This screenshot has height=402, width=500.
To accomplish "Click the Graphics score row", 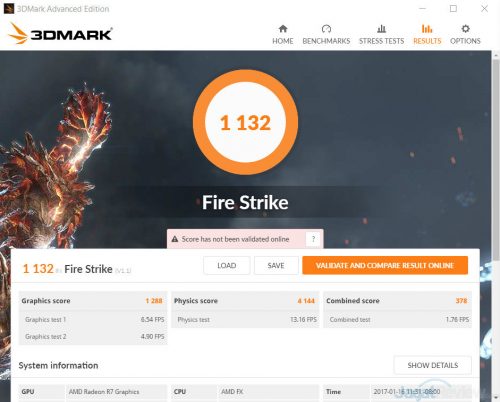I will (x=93, y=301).
